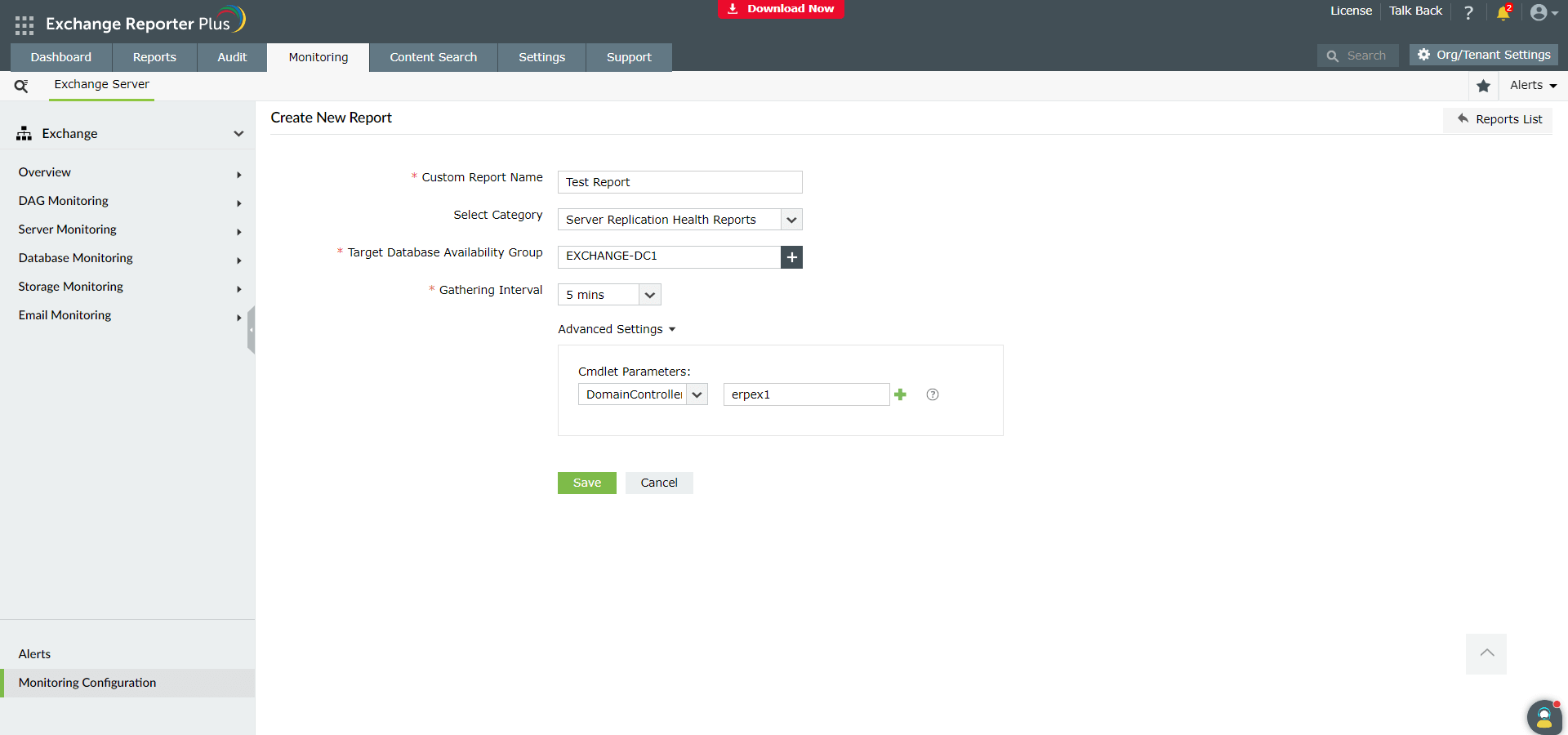This screenshot has height=735, width=1568.
Task: Click the favorites star icon
Action: tap(1484, 86)
